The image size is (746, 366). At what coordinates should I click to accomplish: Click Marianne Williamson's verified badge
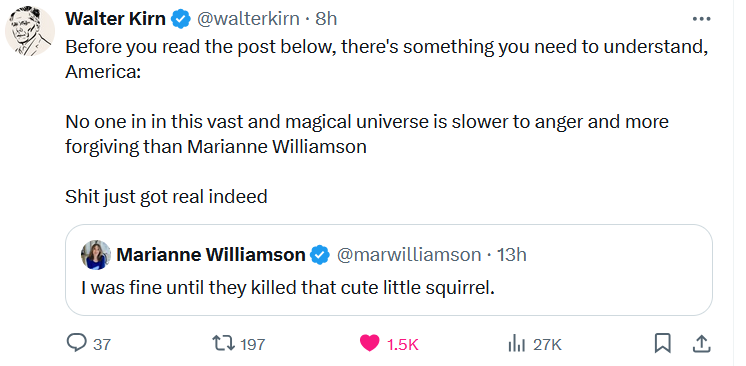[320, 255]
